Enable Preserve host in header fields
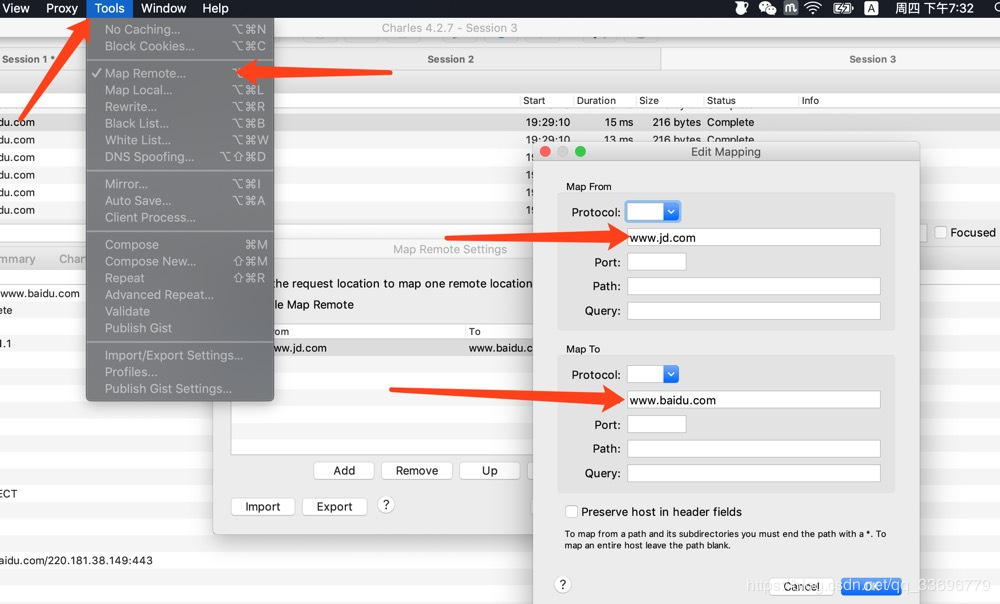The image size is (1000, 604). 571,512
